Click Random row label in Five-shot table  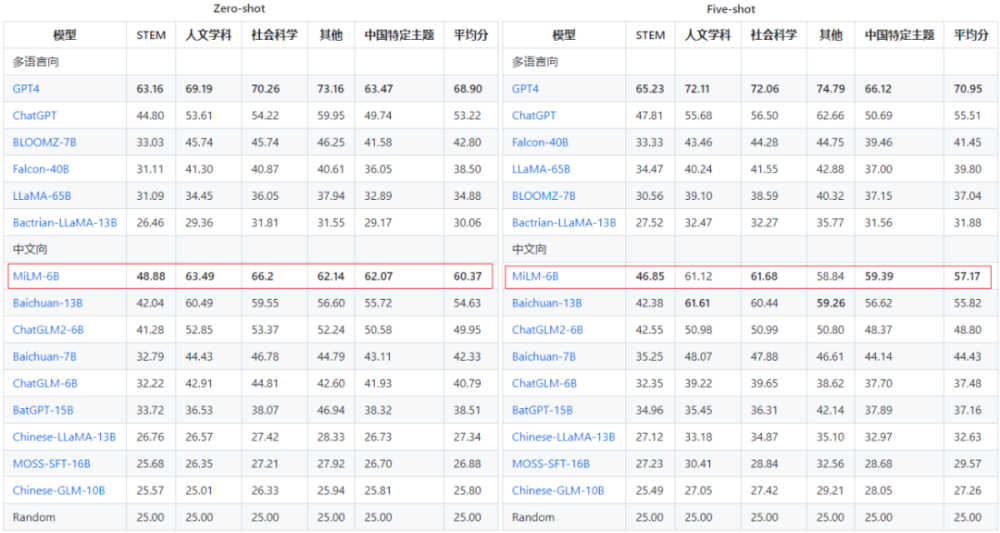(533, 517)
